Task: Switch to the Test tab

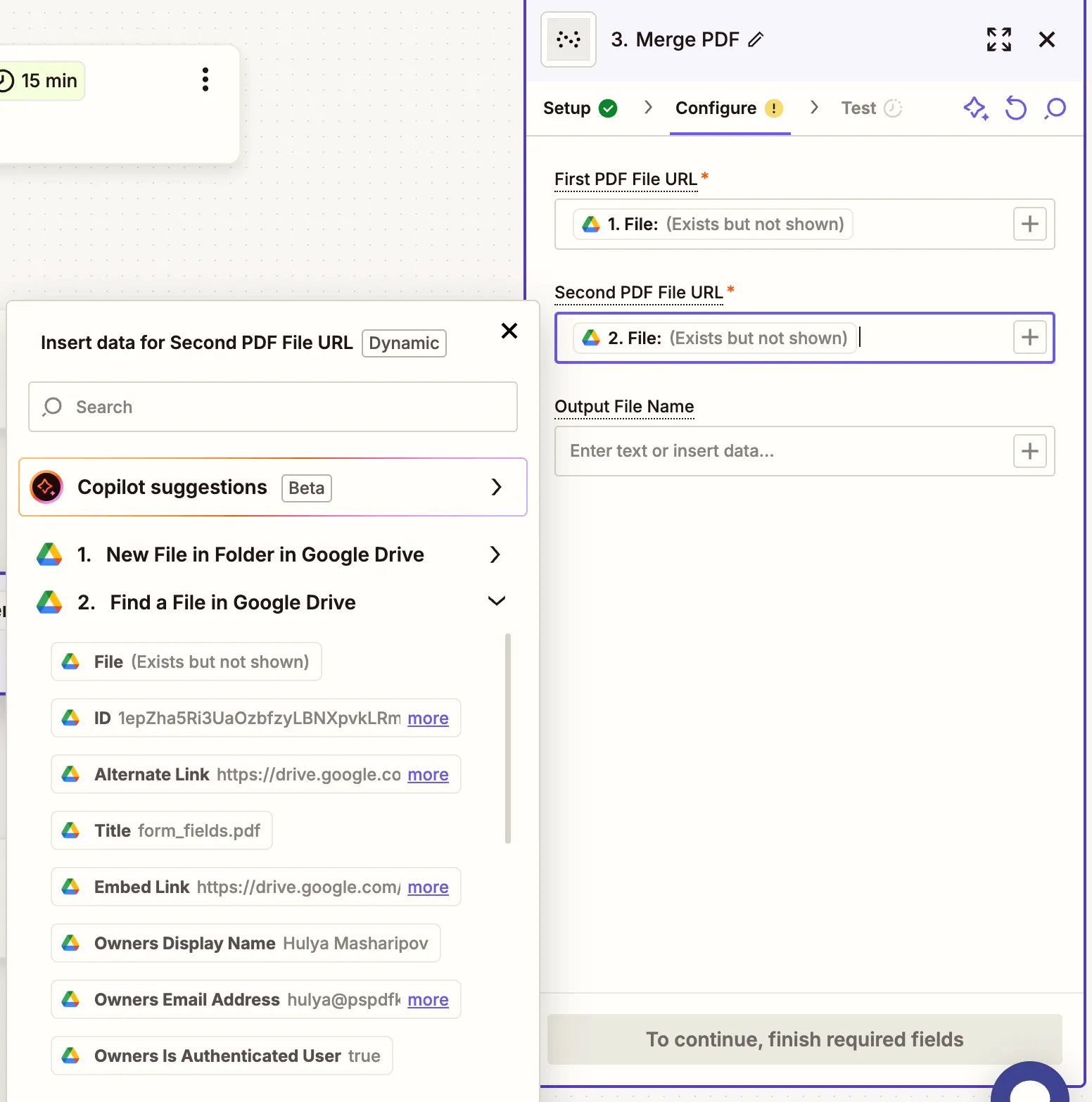Action: [x=858, y=108]
